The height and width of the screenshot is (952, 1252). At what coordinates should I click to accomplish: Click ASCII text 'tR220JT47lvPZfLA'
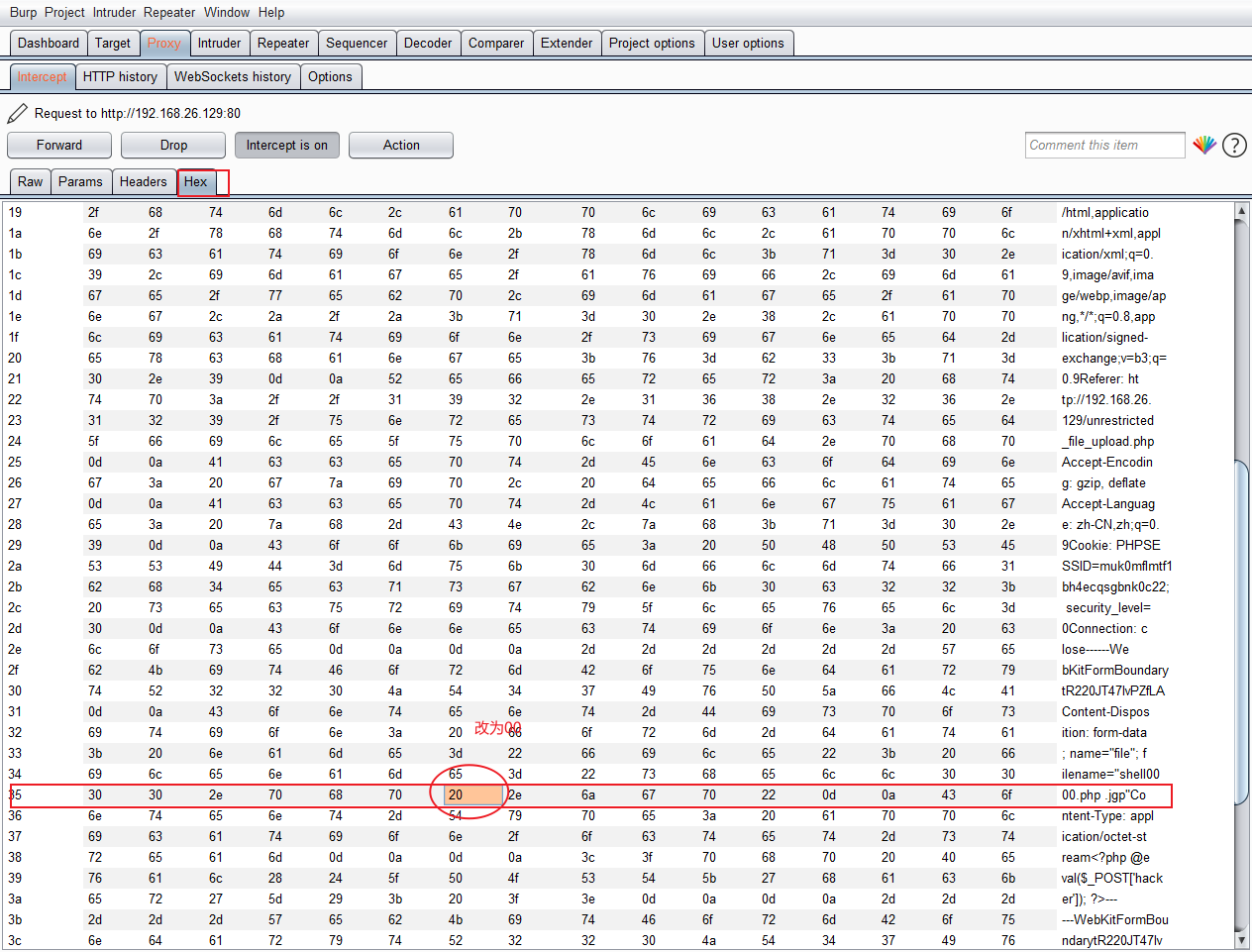(x=1113, y=690)
